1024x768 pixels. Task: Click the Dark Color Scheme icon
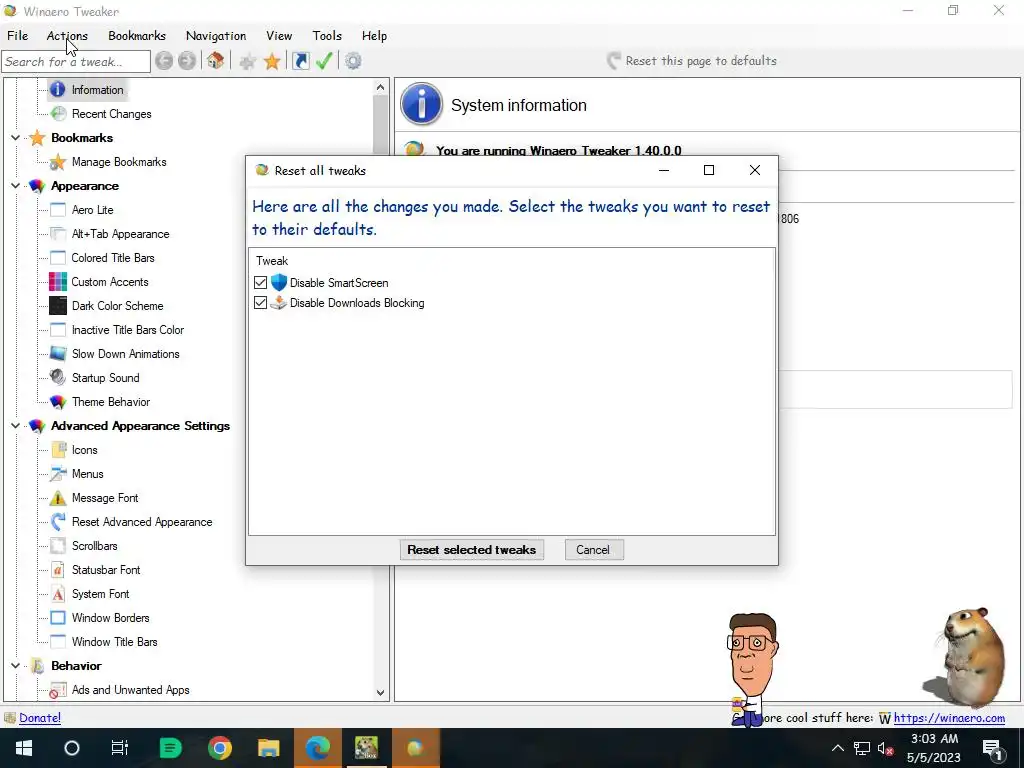[57, 306]
